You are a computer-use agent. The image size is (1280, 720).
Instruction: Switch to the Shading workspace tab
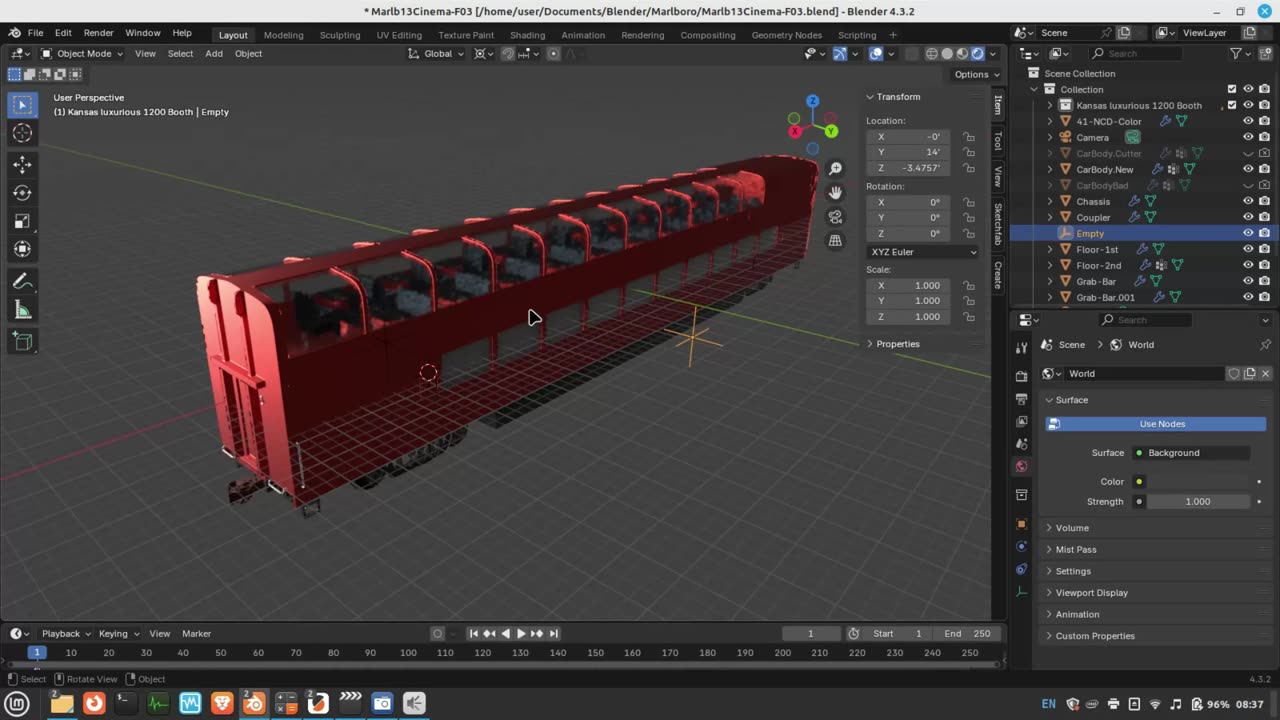pos(527,35)
